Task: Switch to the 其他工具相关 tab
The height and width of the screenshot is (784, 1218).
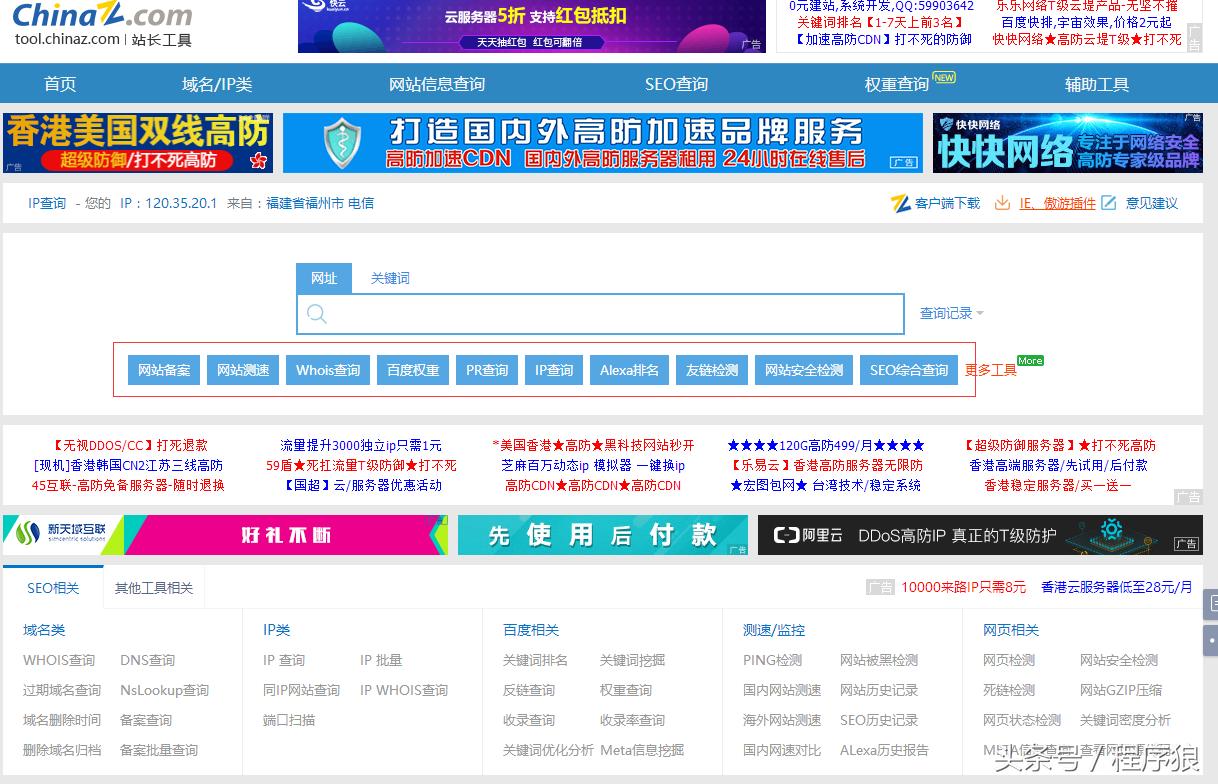Action: [155, 589]
